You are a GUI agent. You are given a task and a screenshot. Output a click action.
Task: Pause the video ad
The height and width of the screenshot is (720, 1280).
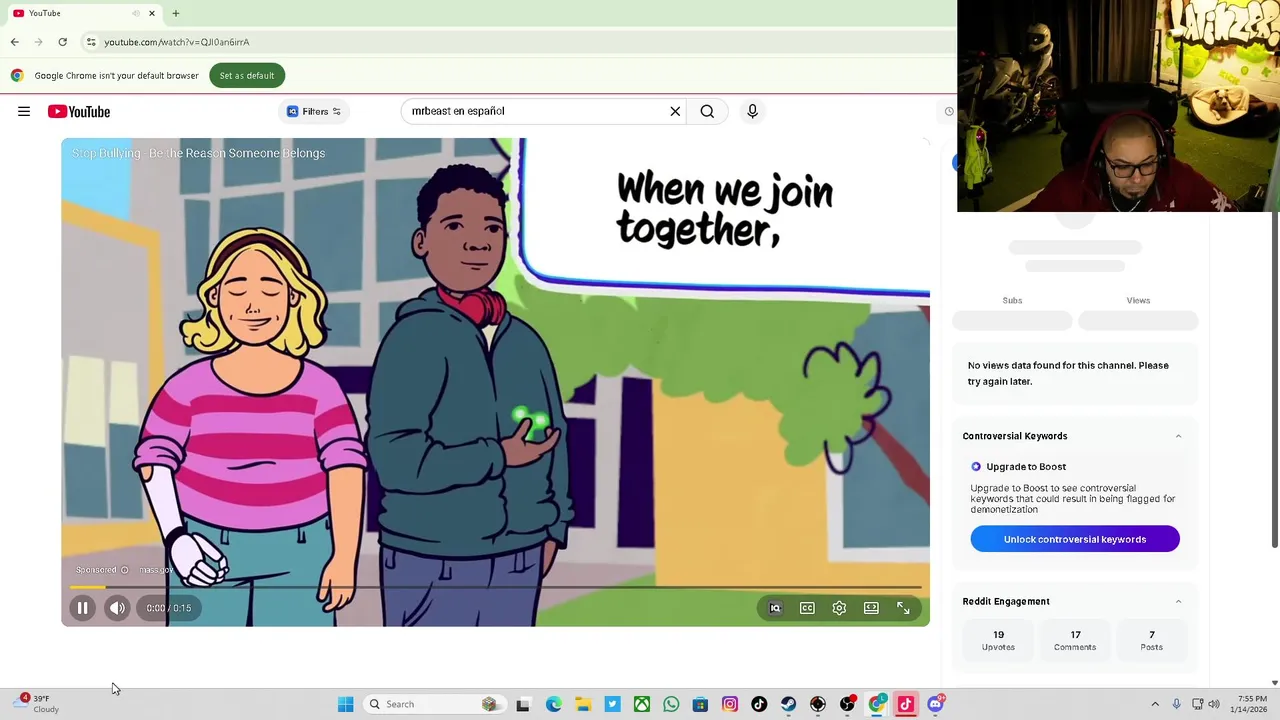(83, 608)
